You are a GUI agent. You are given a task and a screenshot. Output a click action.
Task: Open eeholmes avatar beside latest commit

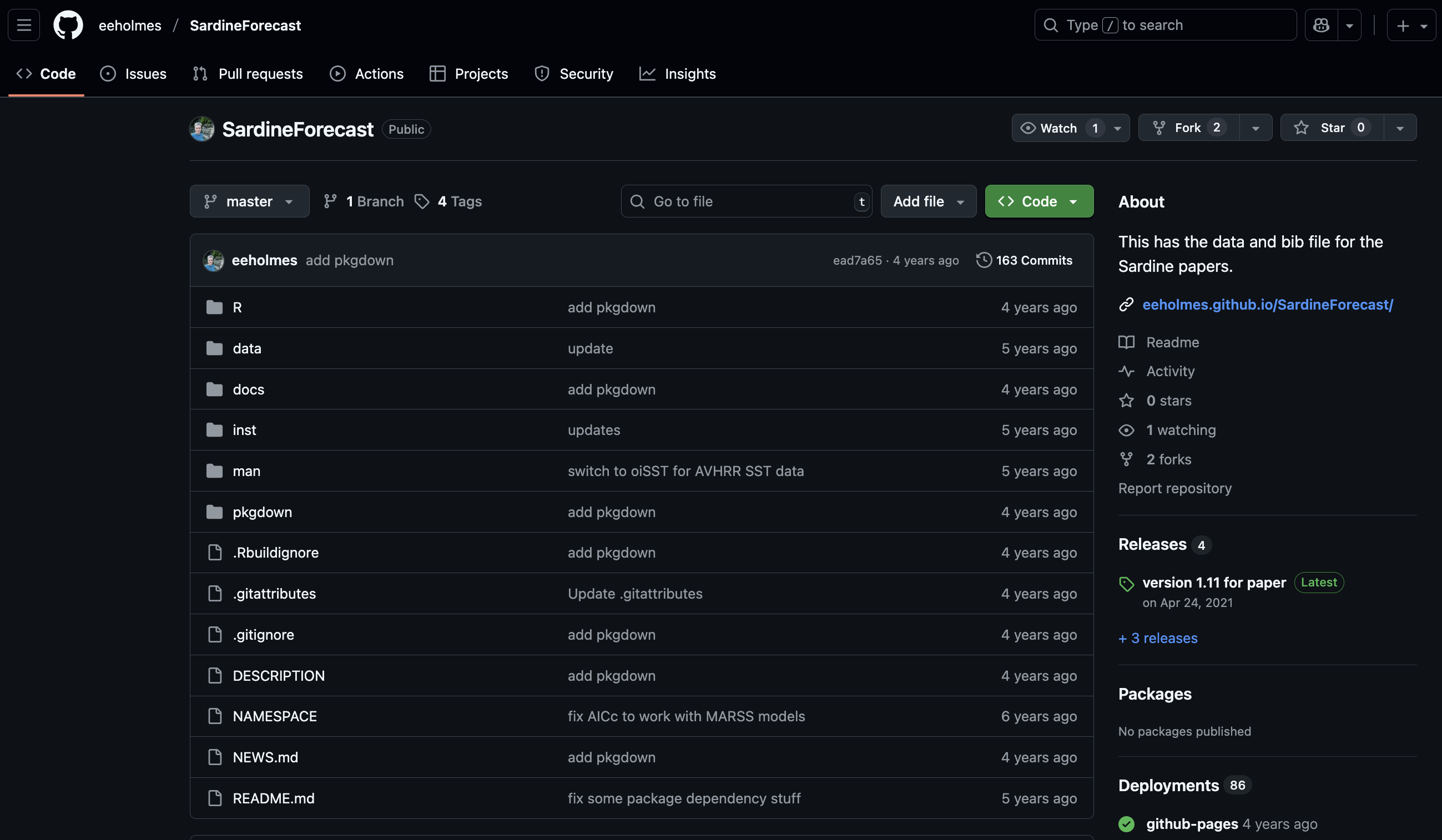(214, 260)
